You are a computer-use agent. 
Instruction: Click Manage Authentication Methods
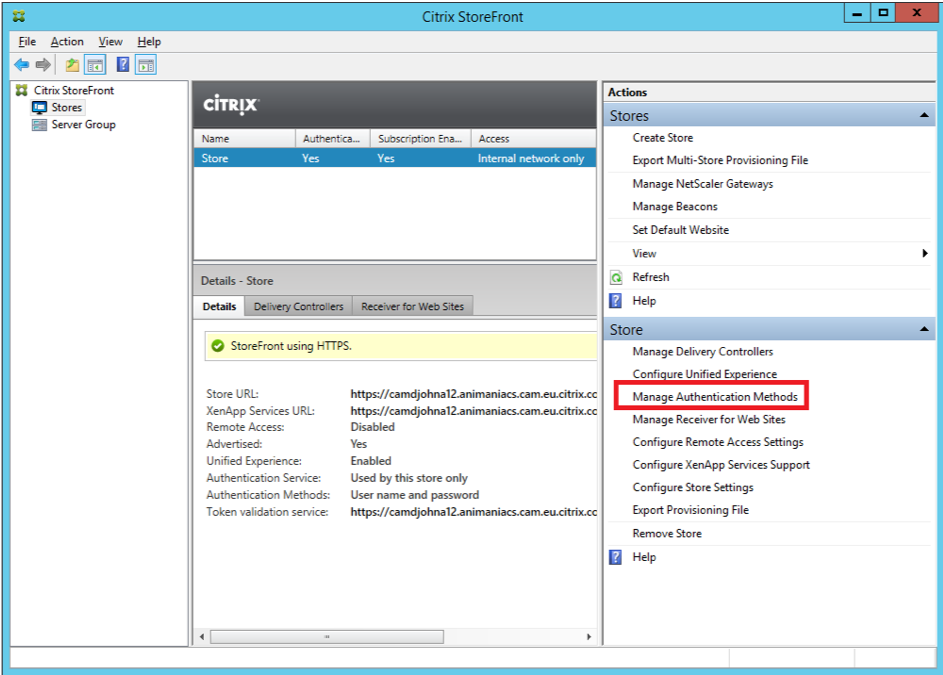click(715, 397)
